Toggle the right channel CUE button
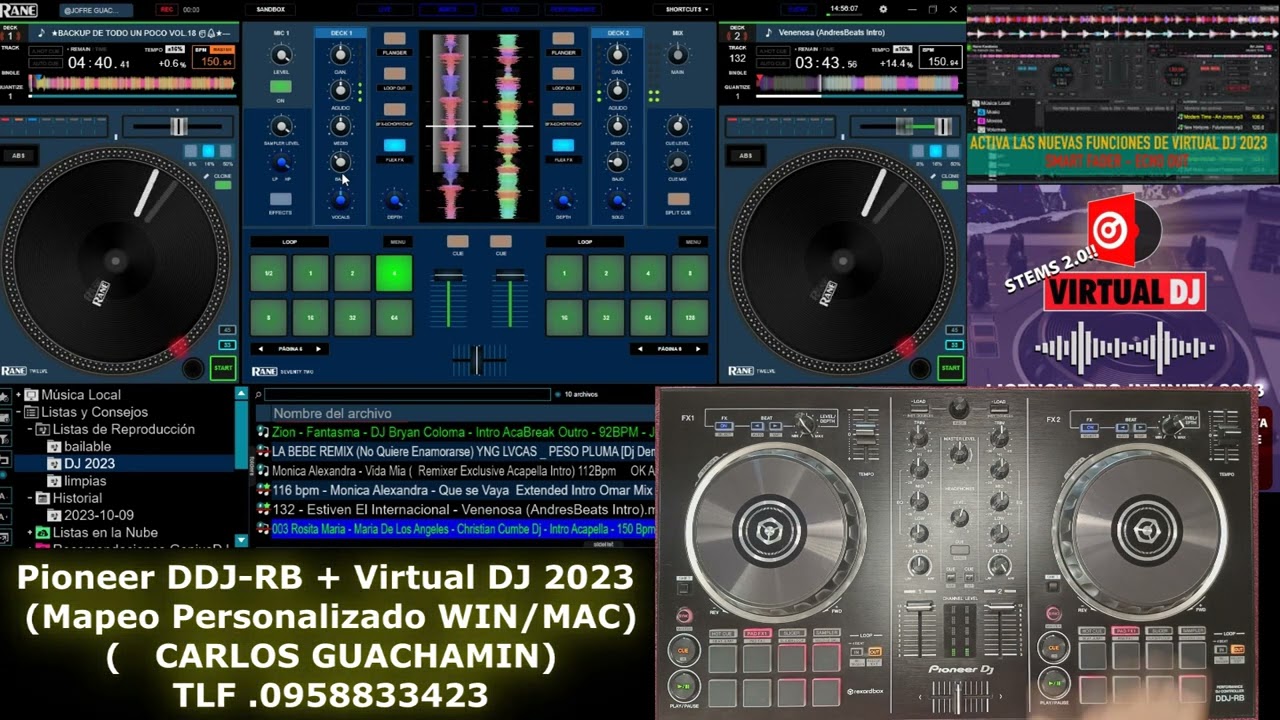Image resolution: width=1280 pixels, height=720 pixels. click(500, 241)
